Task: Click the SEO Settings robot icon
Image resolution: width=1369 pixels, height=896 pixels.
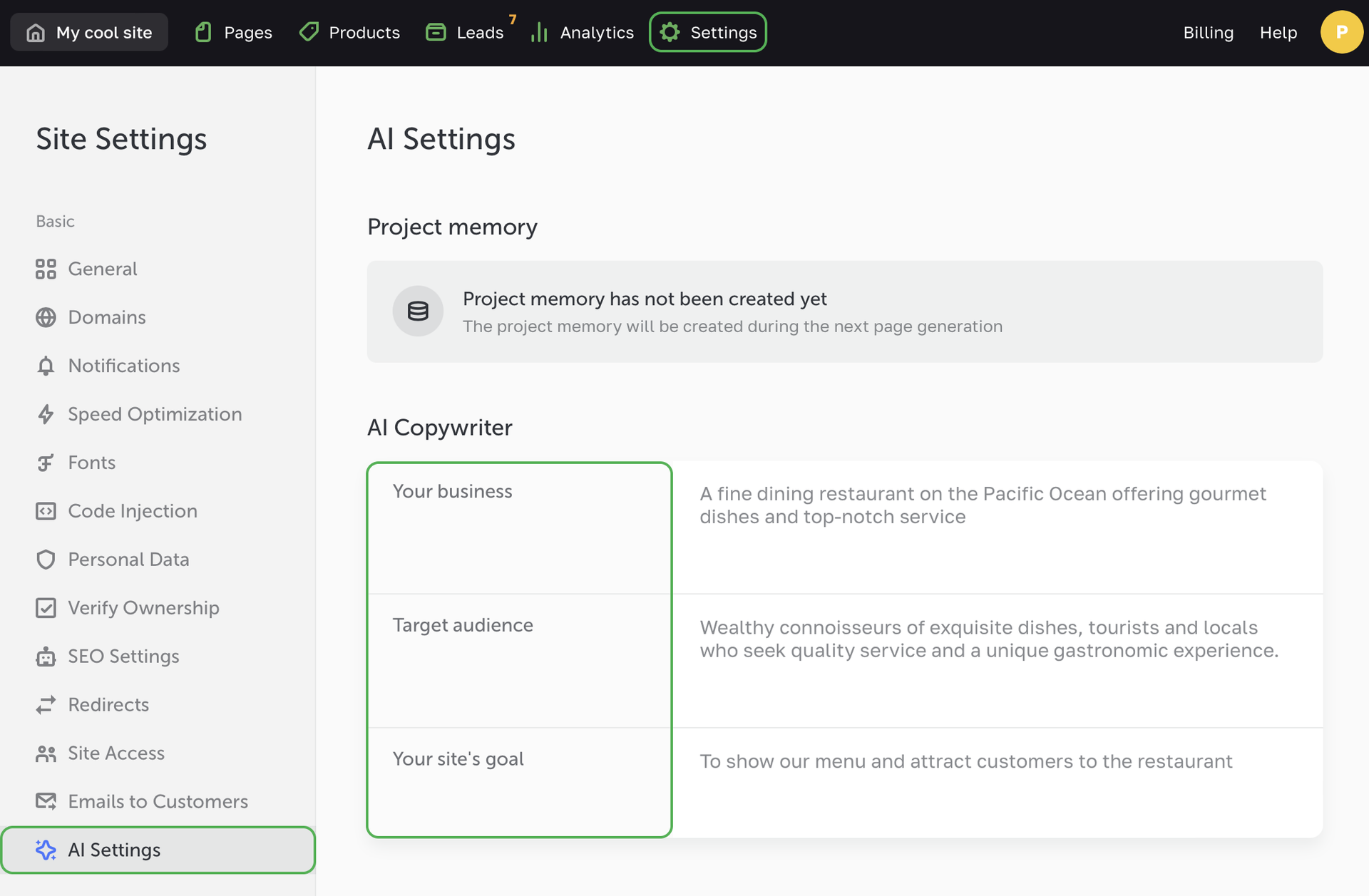Action: 46,656
